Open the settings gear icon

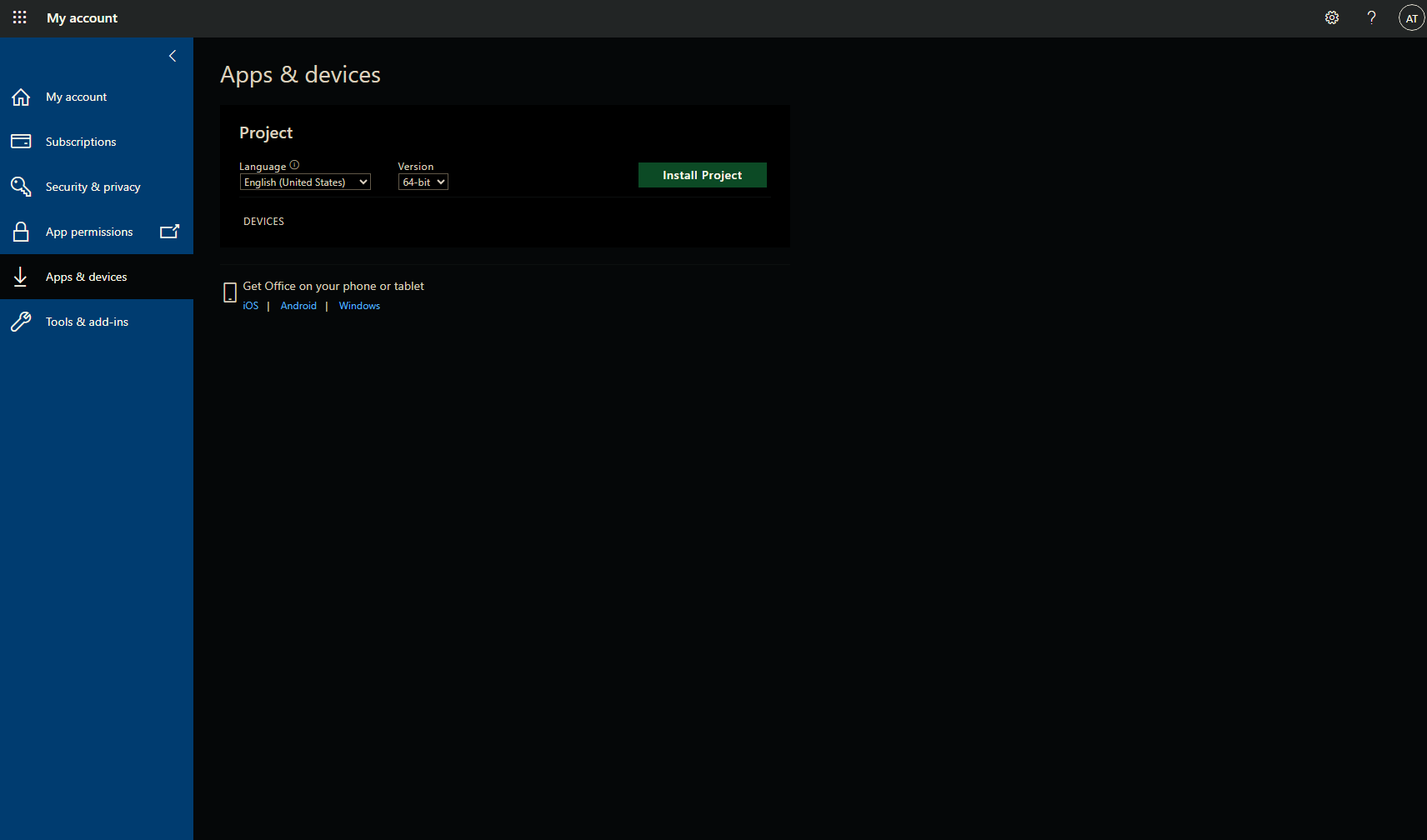1332,17
